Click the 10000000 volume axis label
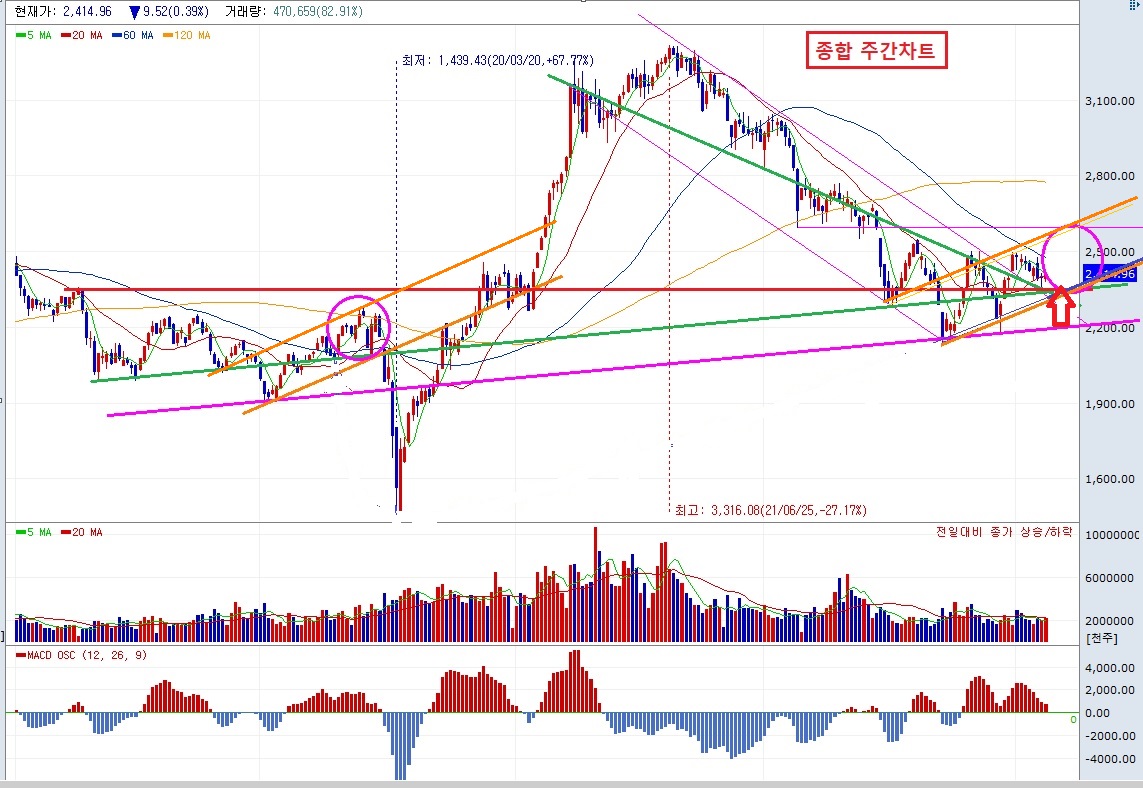This screenshot has width=1143, height=788. click(1112, 534)
